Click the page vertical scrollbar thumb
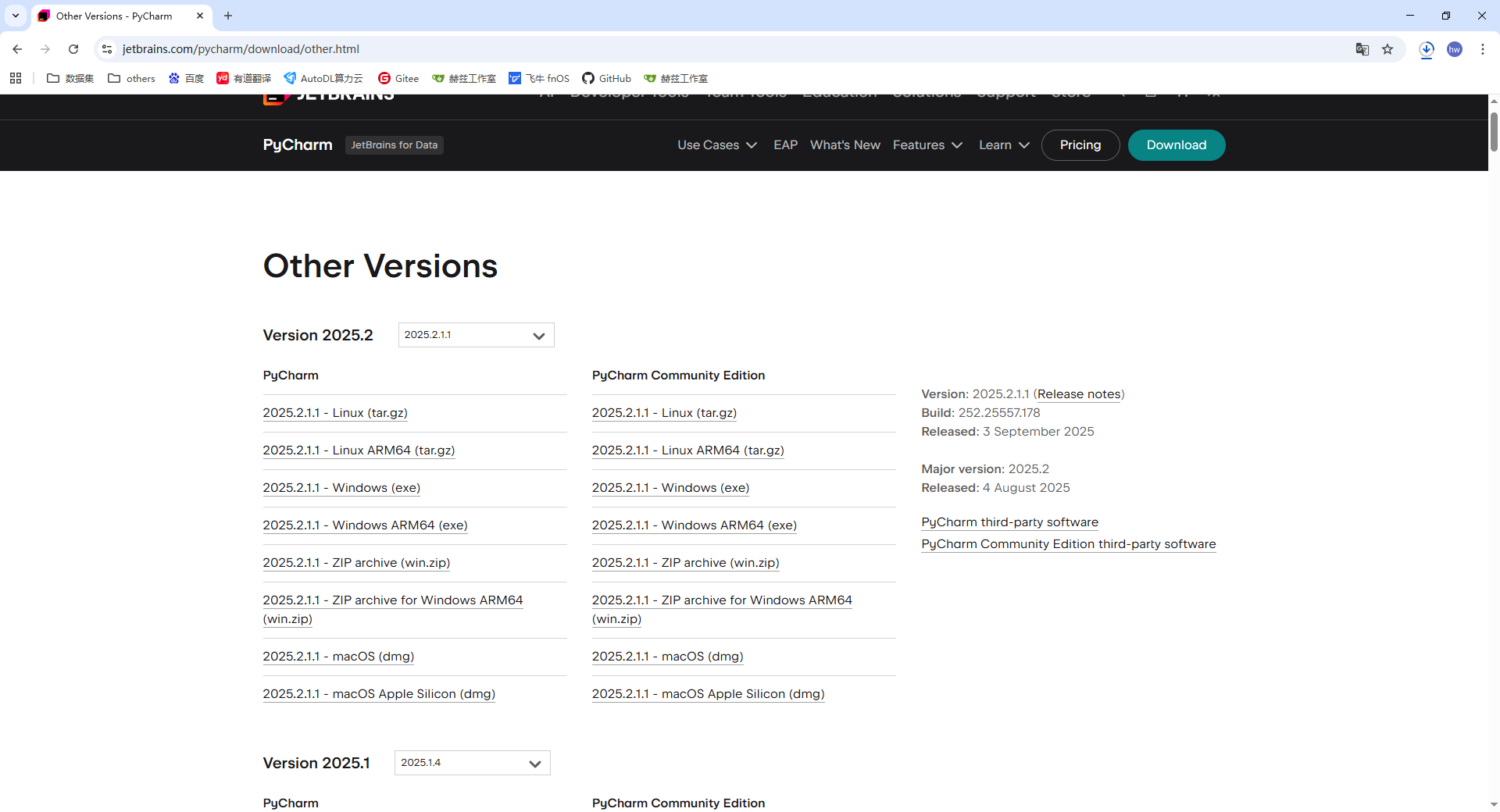Image resolution: width=1500 pixels, height=812 pixels. click(1494, 131)
